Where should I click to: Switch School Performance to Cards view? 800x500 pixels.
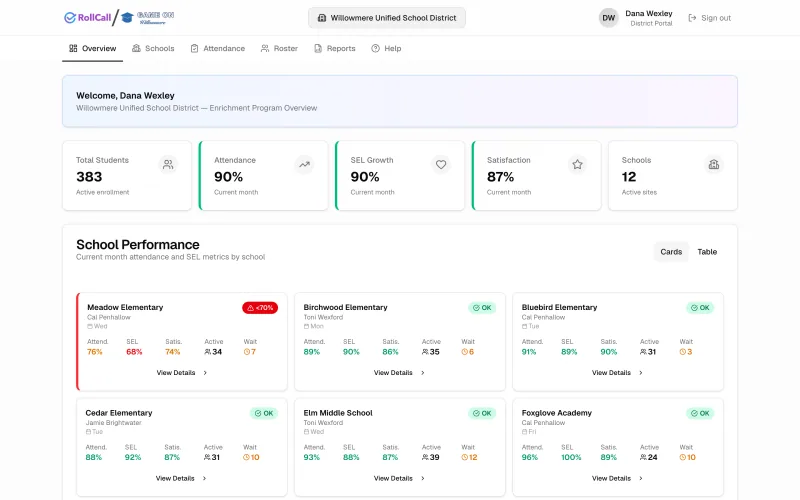(x=671, y=252)
